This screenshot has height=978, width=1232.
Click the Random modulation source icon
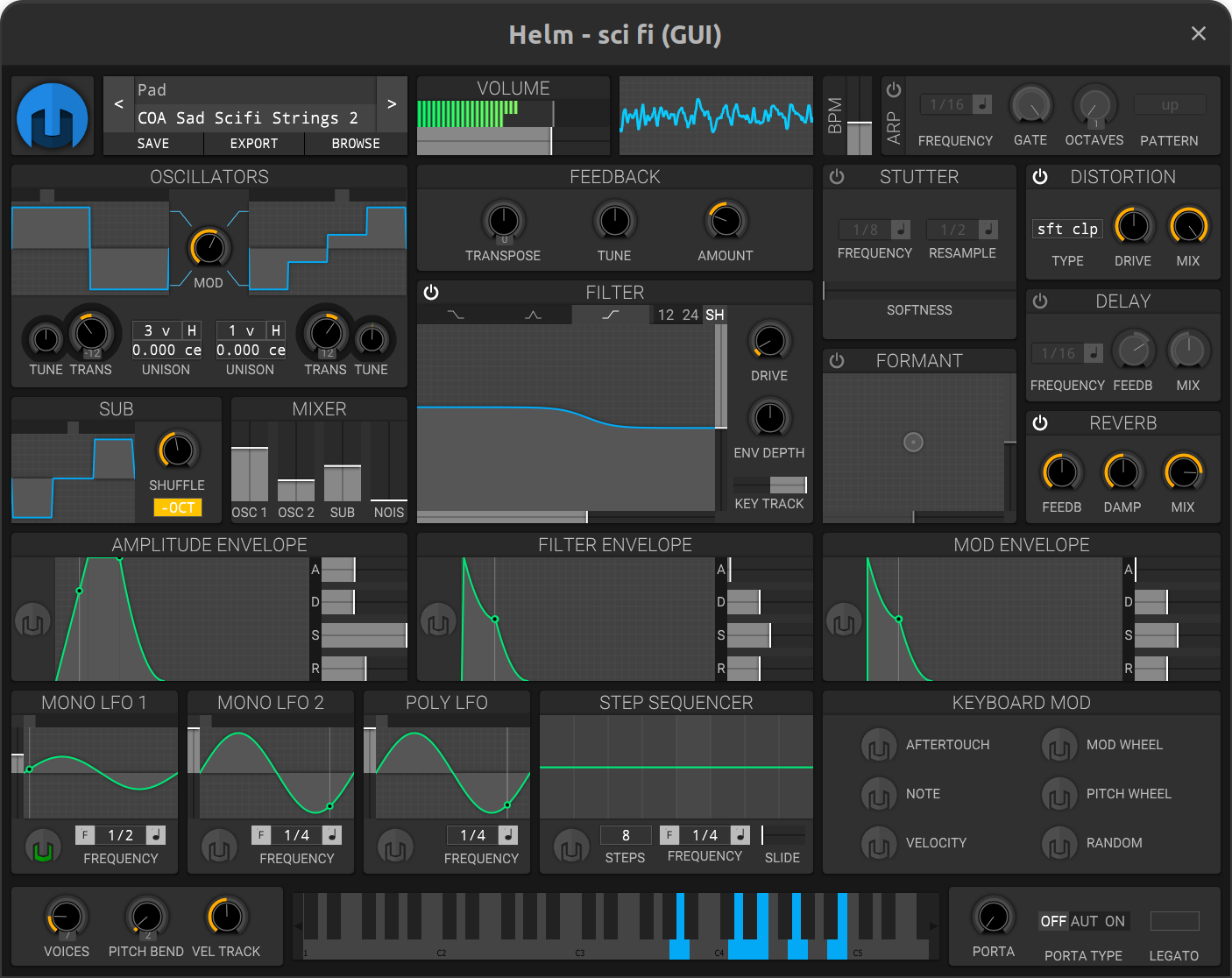1059,844
